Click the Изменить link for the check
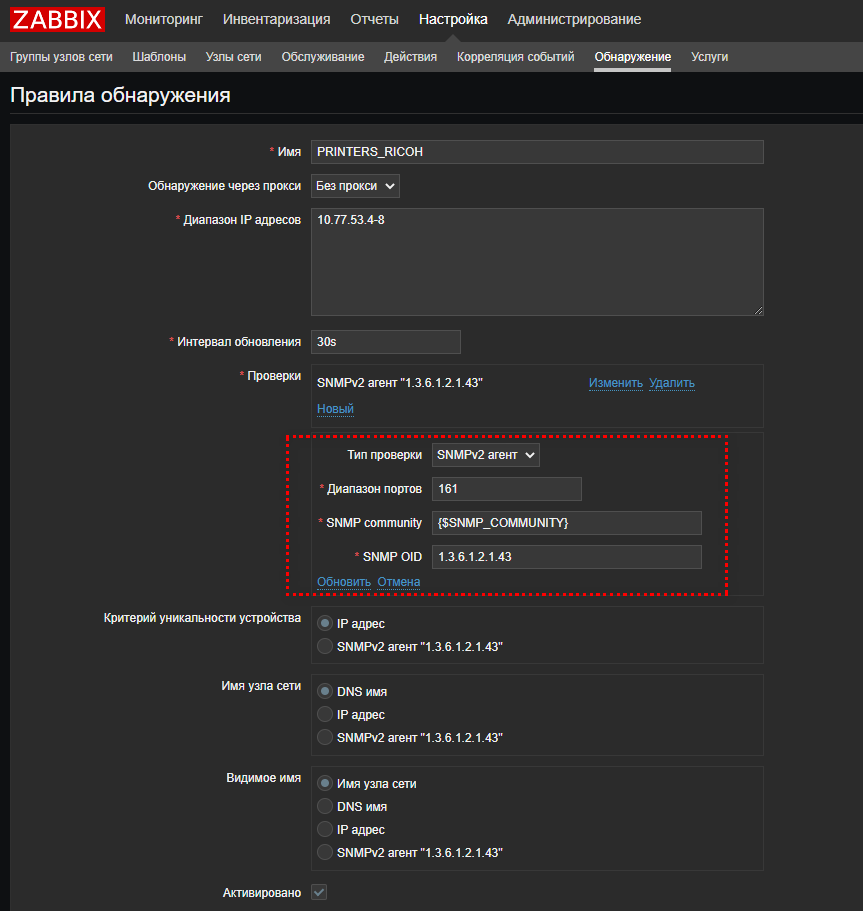 pos(615,383)
